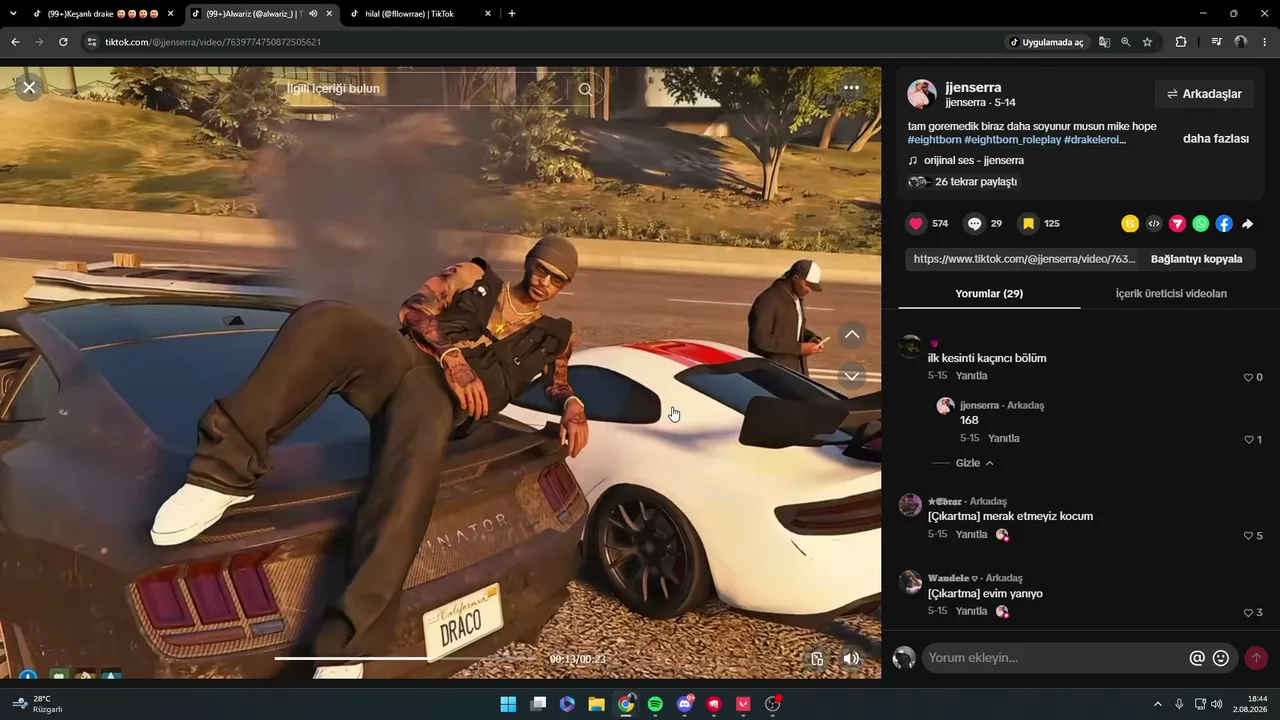Insert a mention with the @ icon
The height and width of the screenshot is (720, 1280).
pos(1197,658)
